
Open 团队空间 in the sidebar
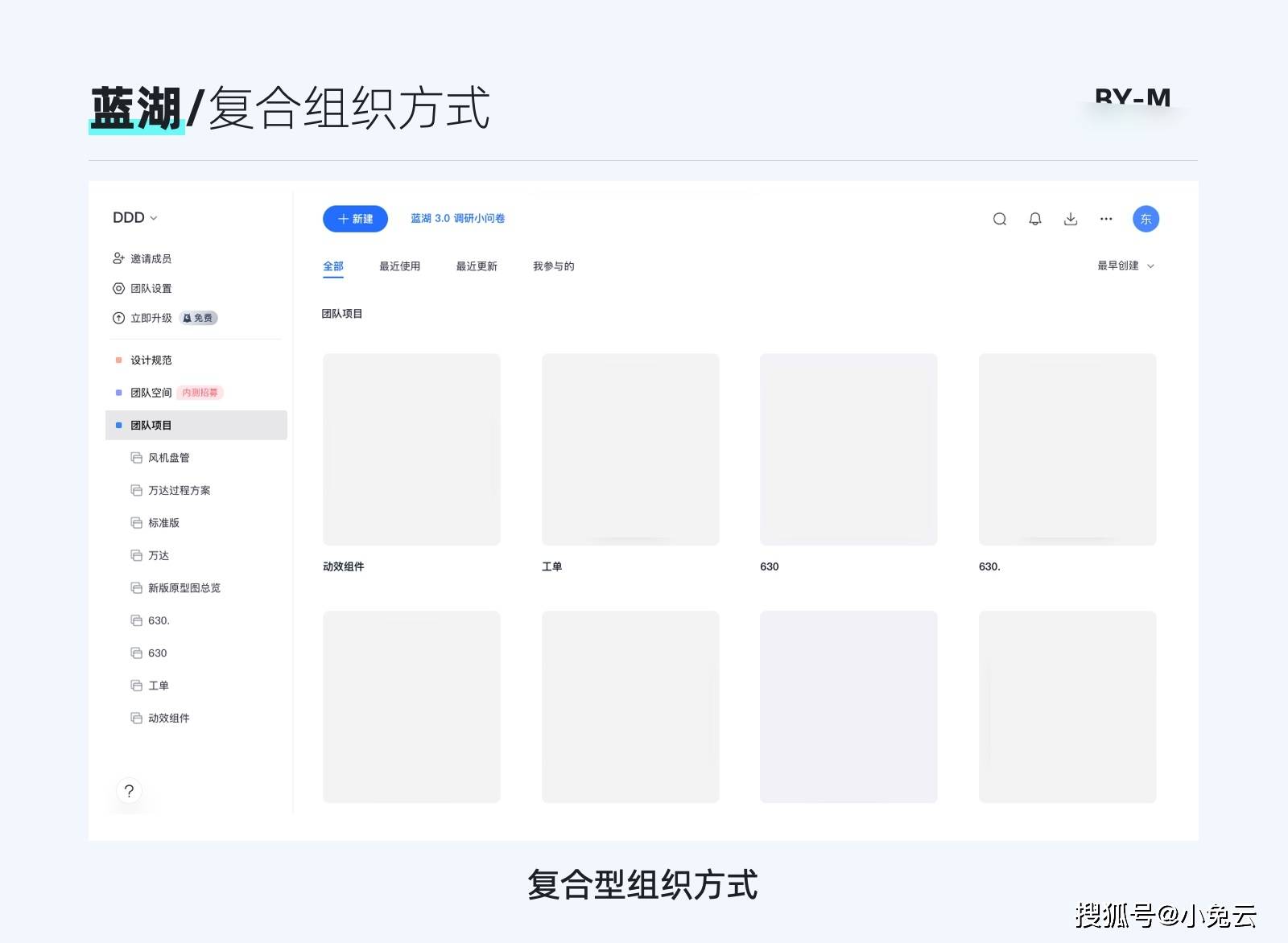tap(151, 393)
